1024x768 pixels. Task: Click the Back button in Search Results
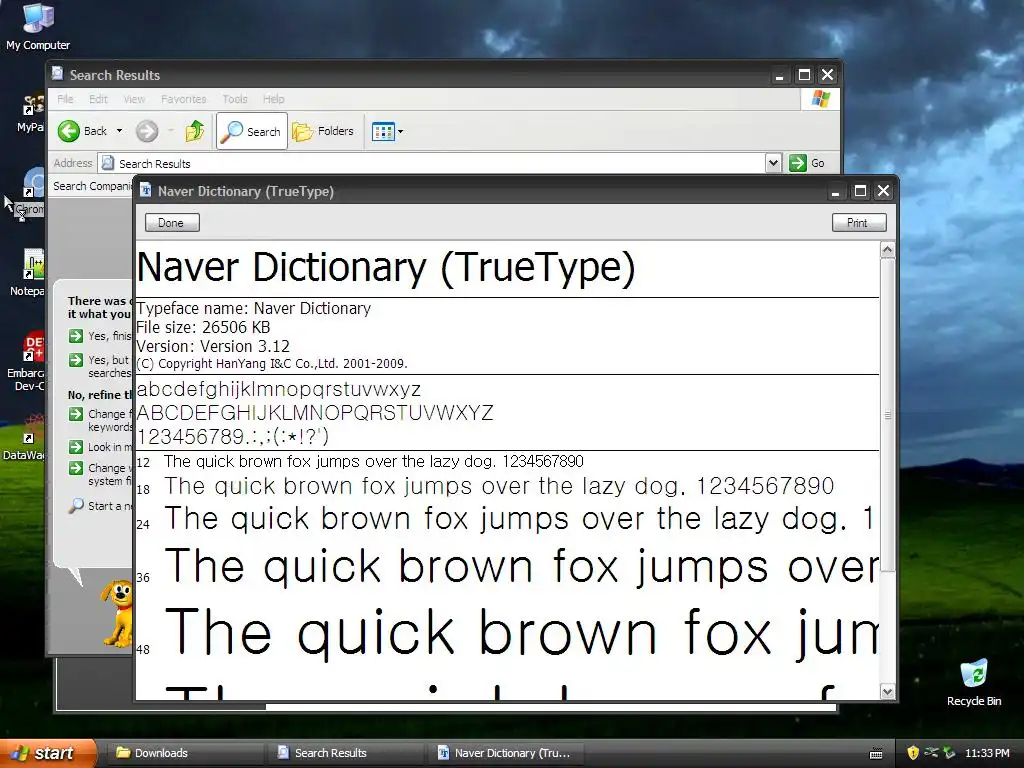click(83, 131)
